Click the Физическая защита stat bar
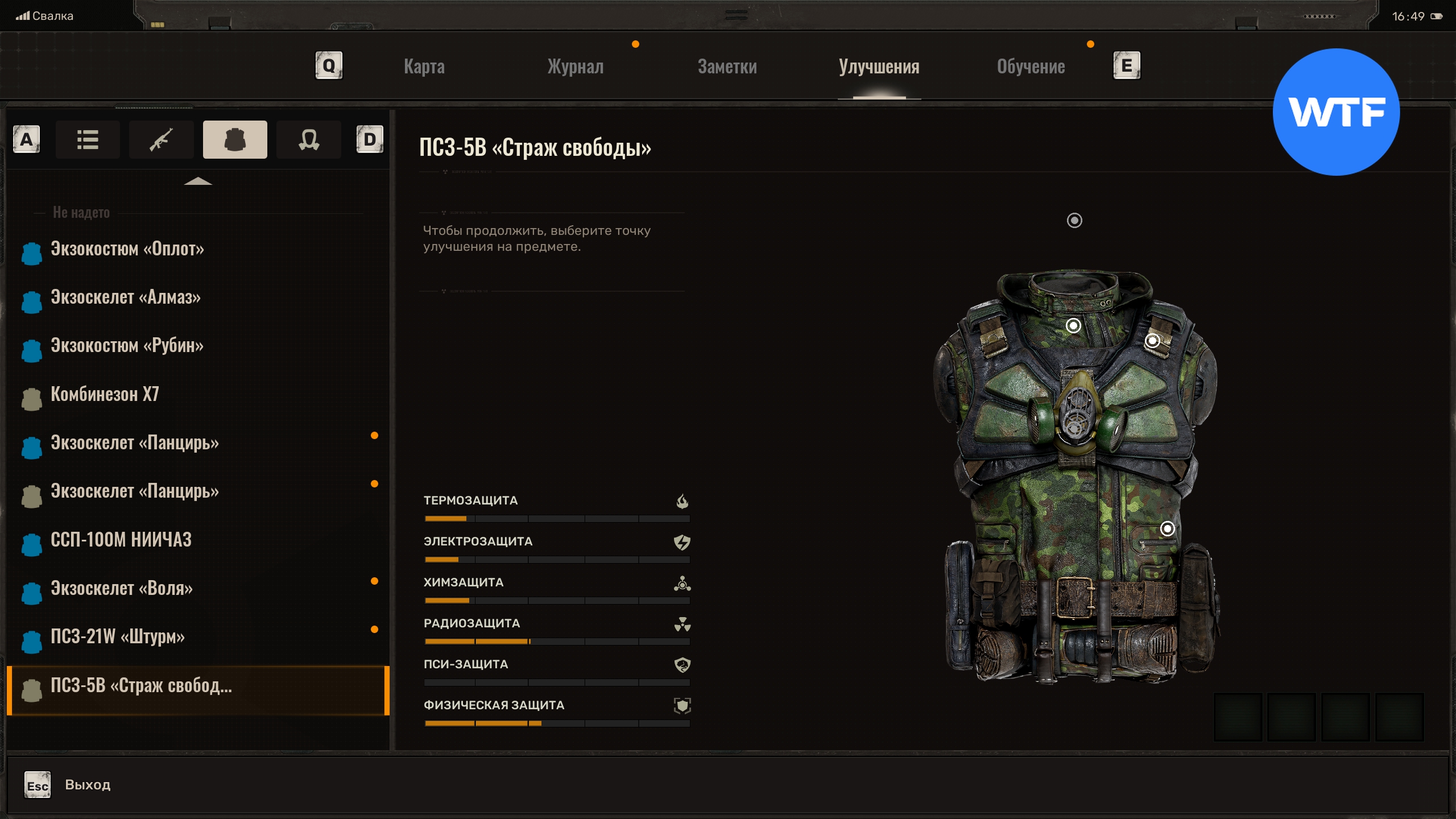1456x819 pixels. point(557,723)
